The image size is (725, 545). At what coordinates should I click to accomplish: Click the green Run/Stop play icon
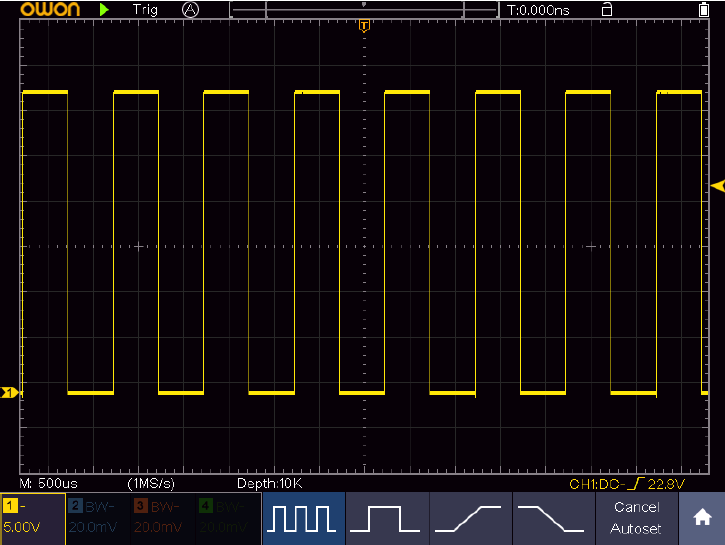coord(104,9)
